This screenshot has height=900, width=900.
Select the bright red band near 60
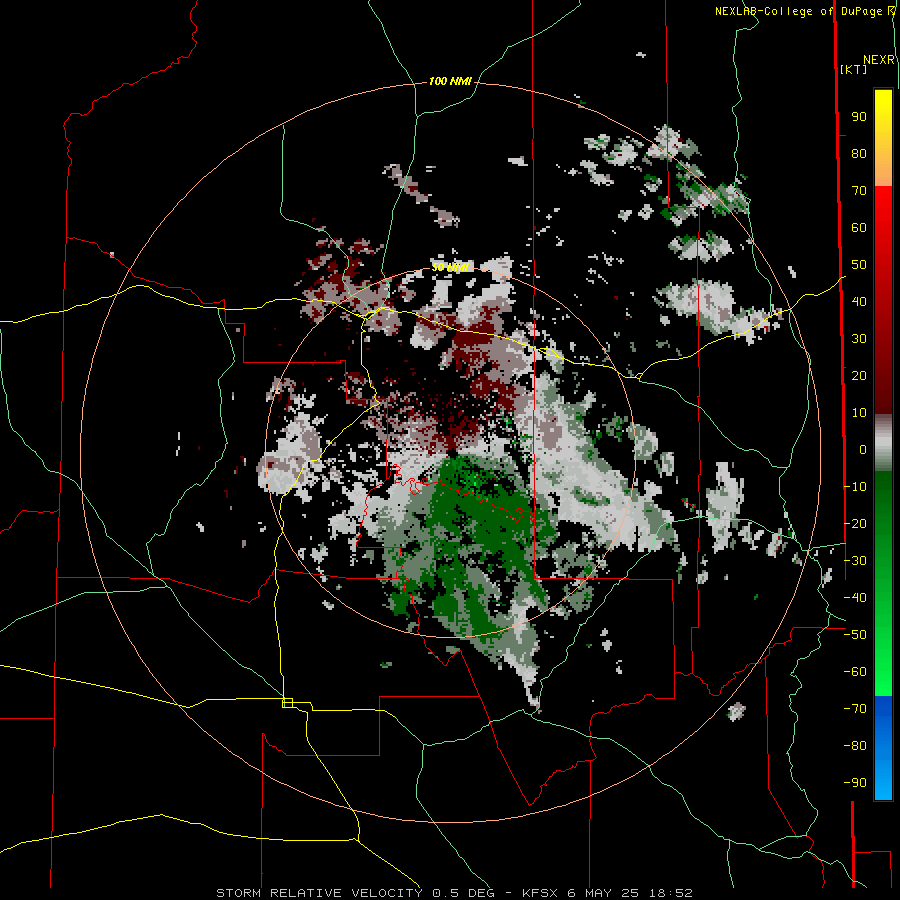[883, 221]
